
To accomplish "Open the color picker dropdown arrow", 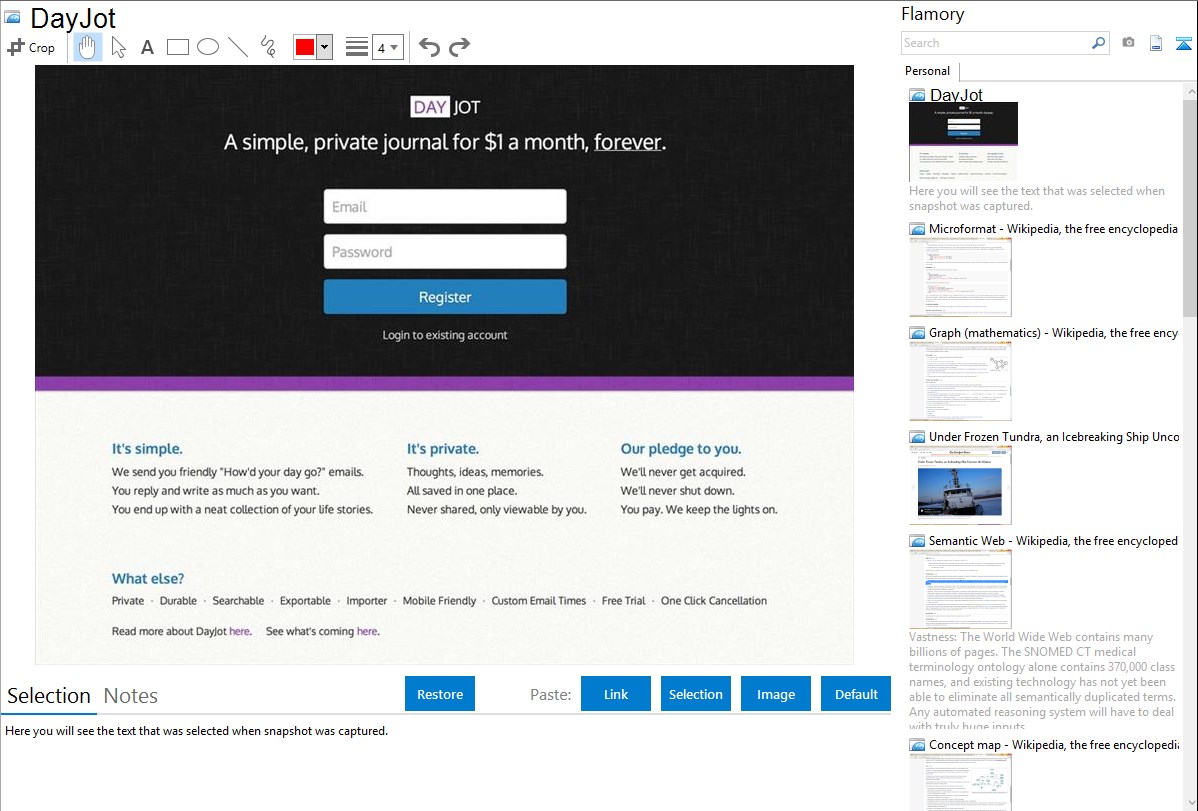I will (325, 47).
